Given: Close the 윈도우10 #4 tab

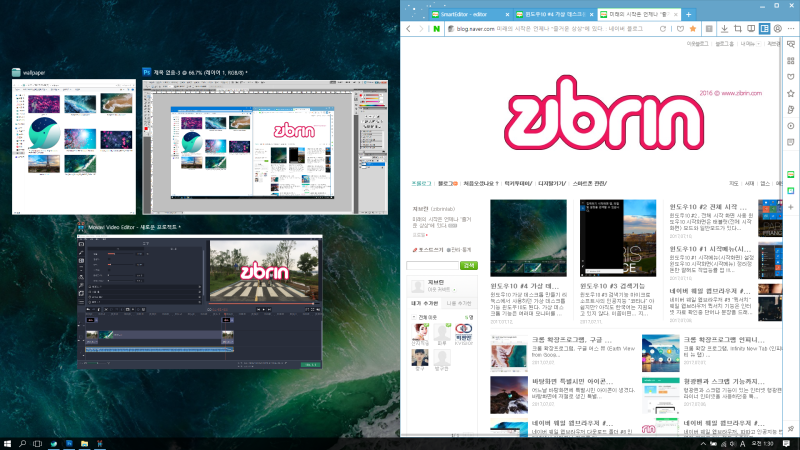Looking at the screenshot, I should (x=591, y=15).
